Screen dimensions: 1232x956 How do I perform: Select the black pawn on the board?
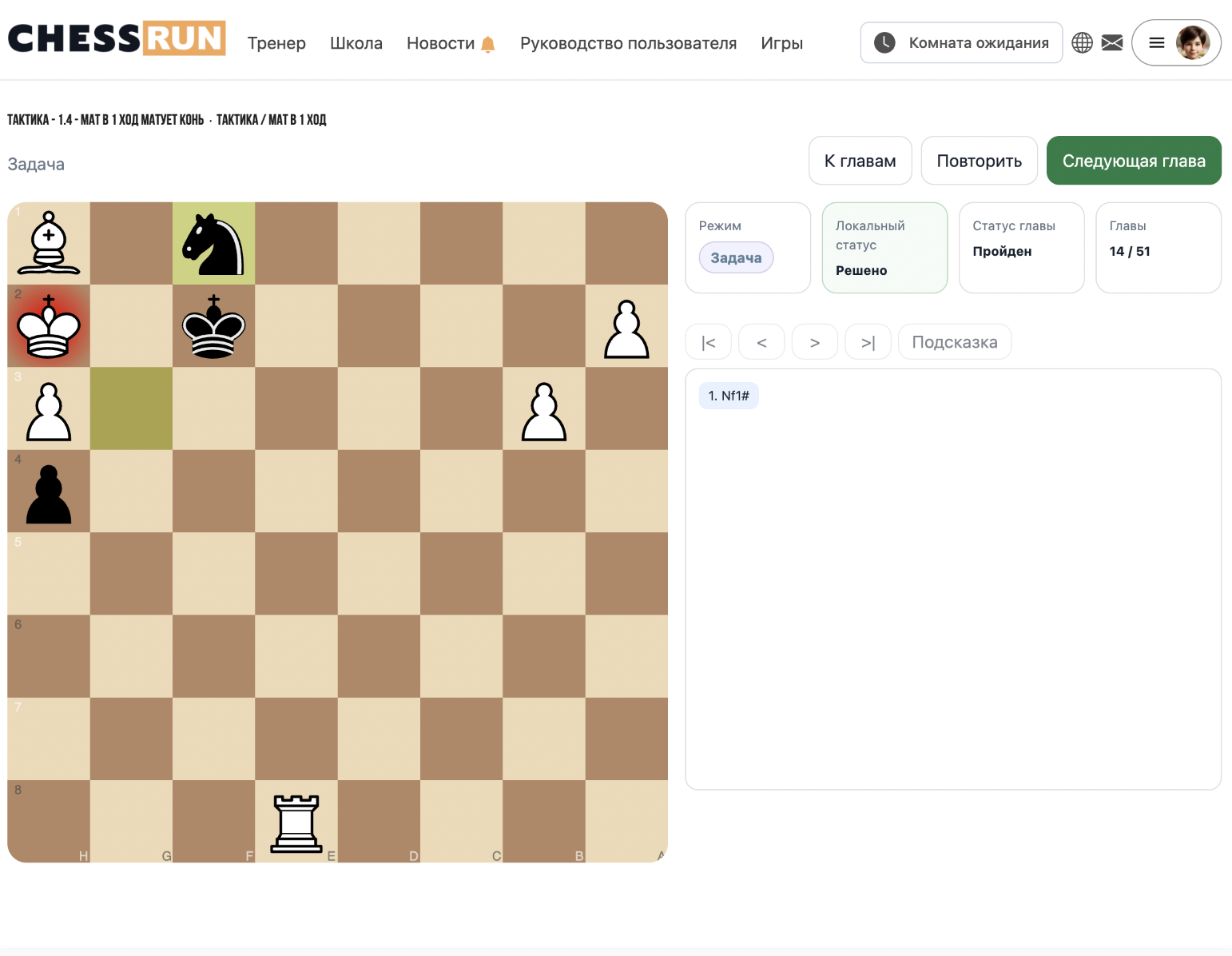coord(49,494)
